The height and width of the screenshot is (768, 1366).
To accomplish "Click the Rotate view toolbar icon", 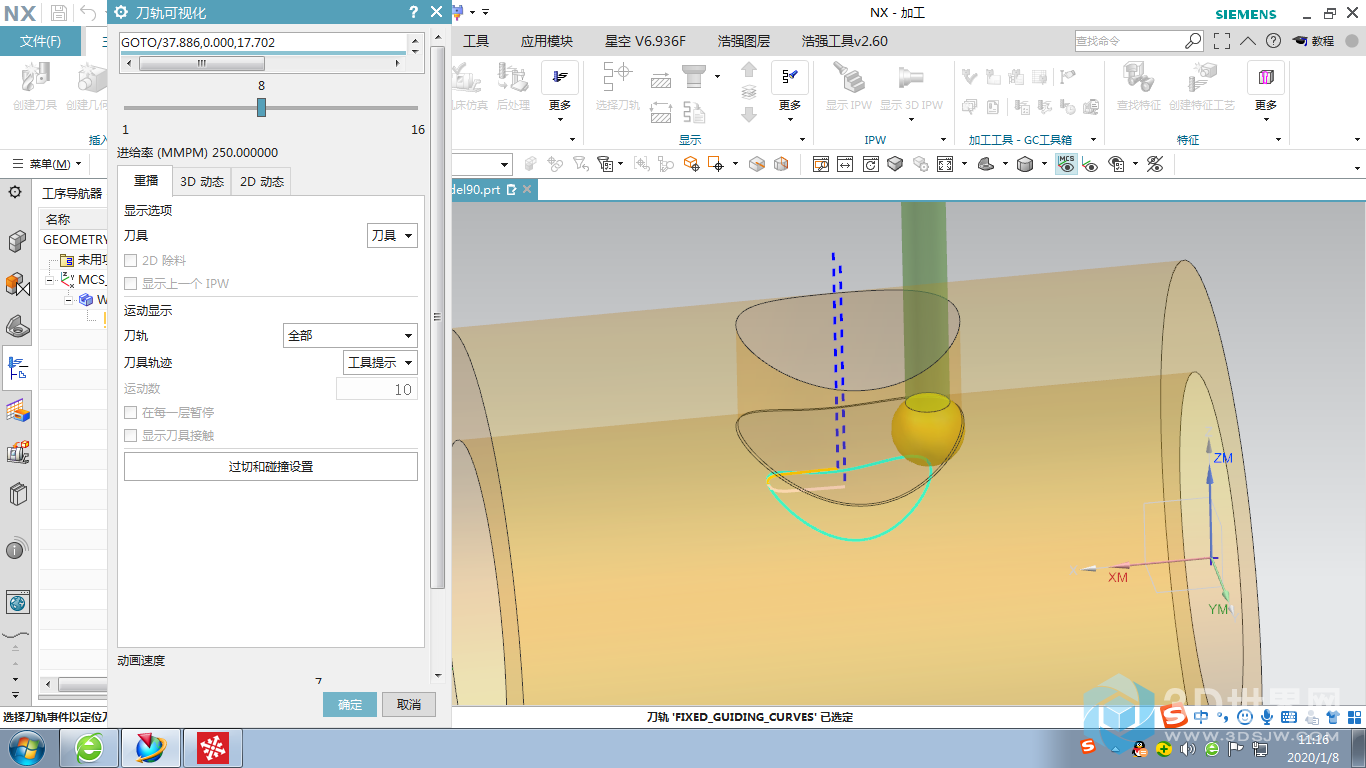I will tap(871, 164).
